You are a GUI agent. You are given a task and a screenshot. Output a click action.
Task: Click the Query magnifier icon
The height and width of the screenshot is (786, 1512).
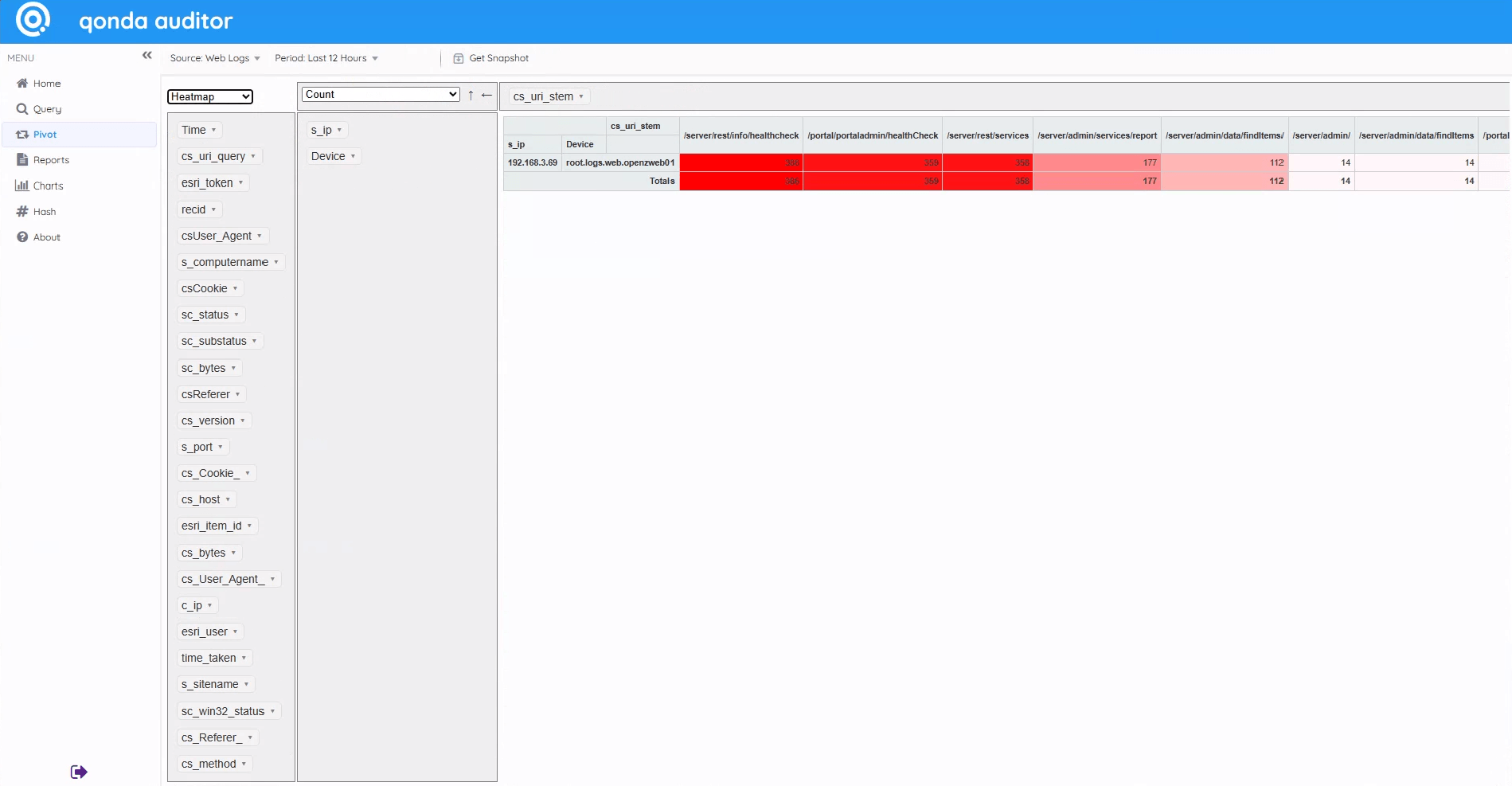(22, 109)
